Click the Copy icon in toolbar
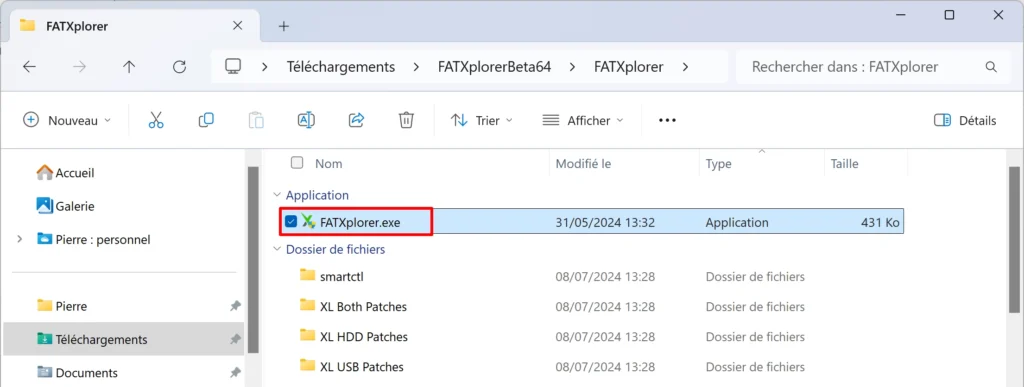 (206, 120)
